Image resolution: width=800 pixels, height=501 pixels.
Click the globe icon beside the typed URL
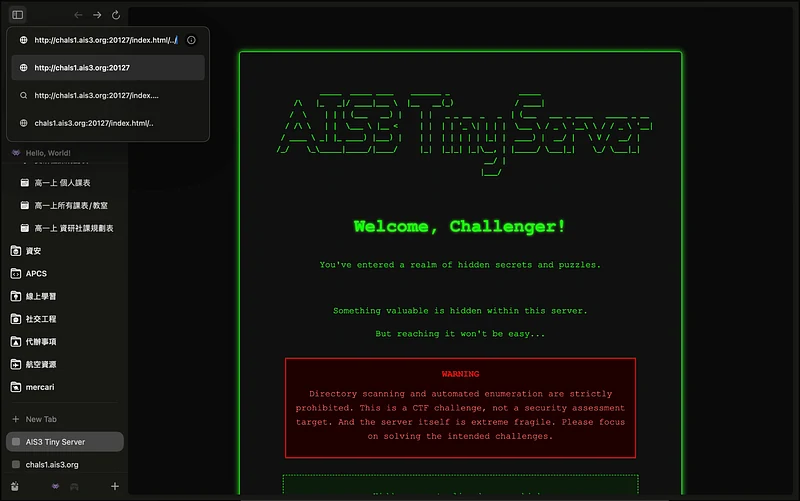(23, 40)
